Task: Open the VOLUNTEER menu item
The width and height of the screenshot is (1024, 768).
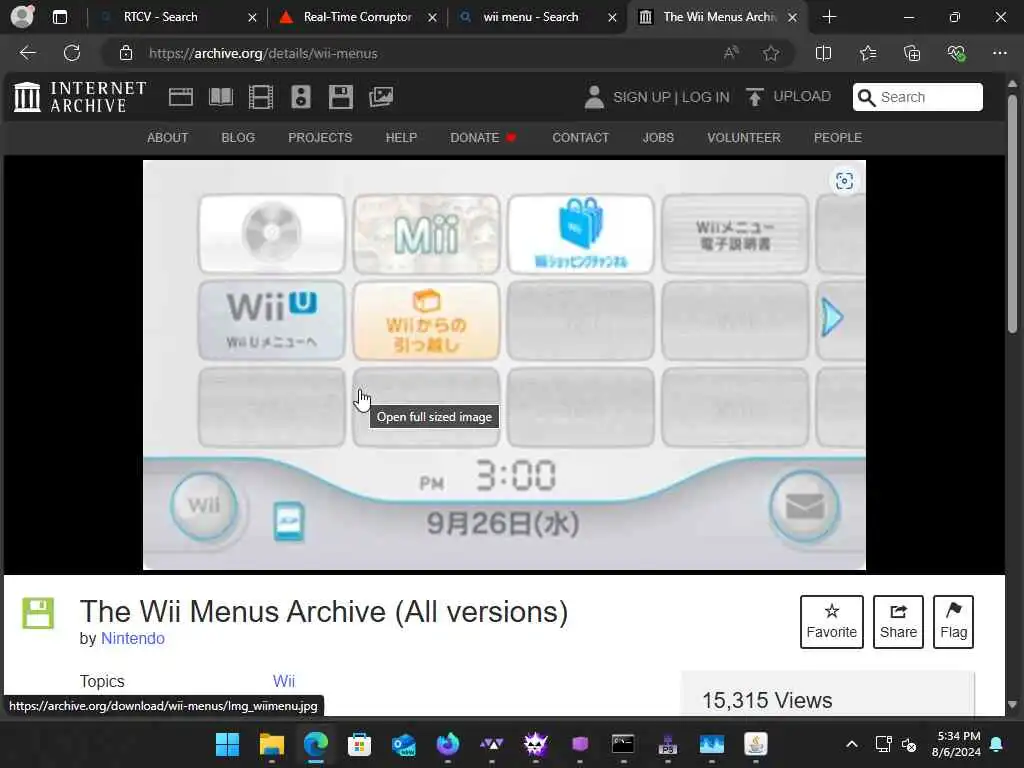Action: tap(743, 138)
